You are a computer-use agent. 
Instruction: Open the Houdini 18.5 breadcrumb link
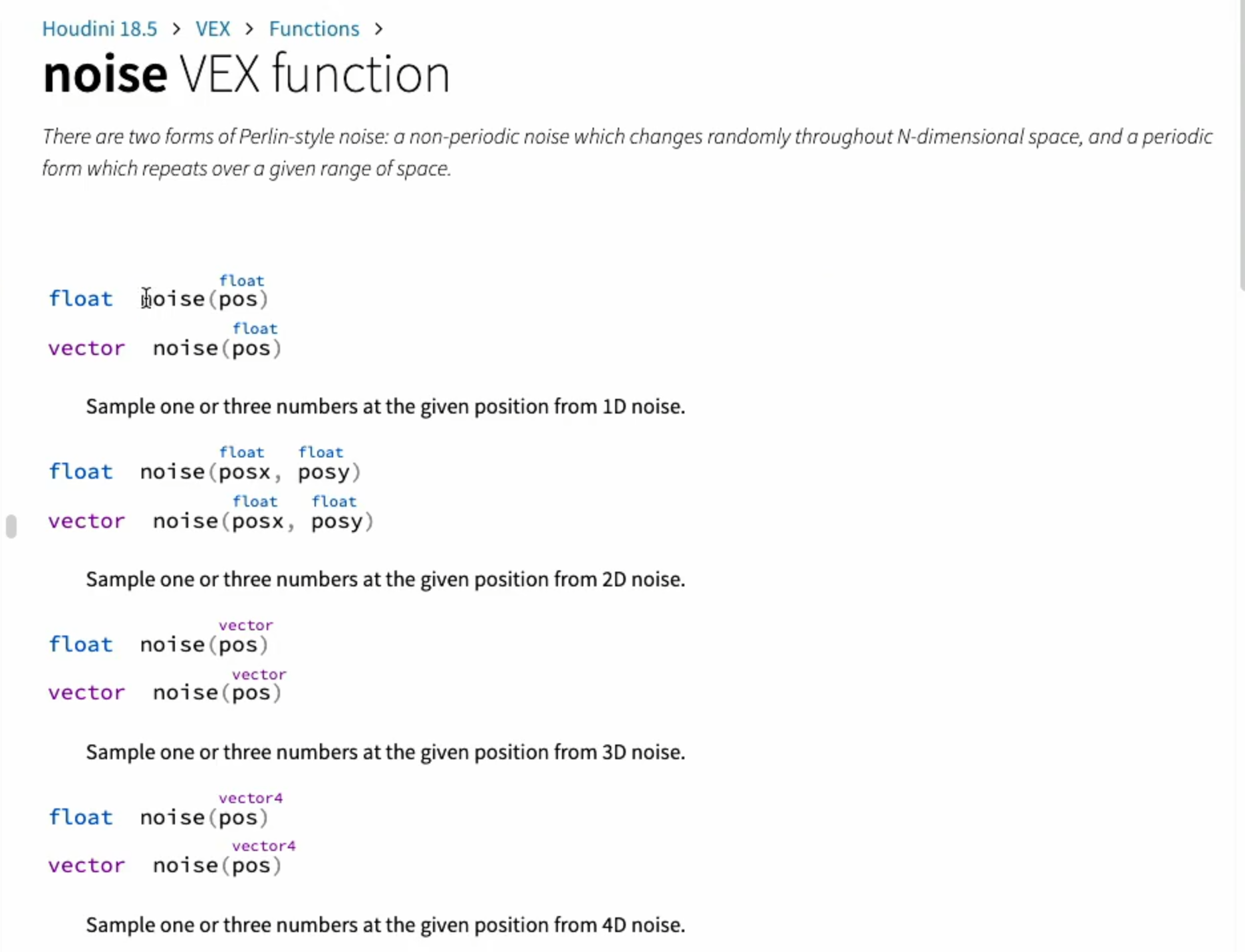pos(100,29)
